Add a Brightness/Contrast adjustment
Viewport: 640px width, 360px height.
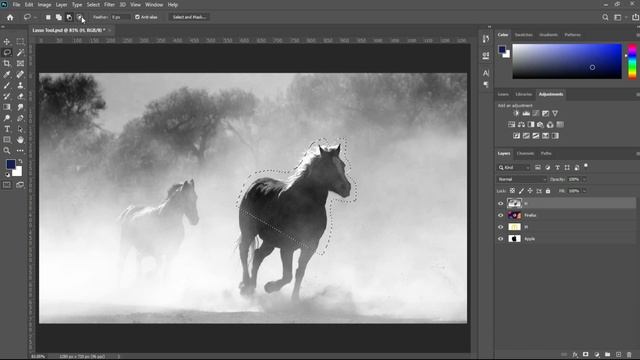tap(516, 113)
